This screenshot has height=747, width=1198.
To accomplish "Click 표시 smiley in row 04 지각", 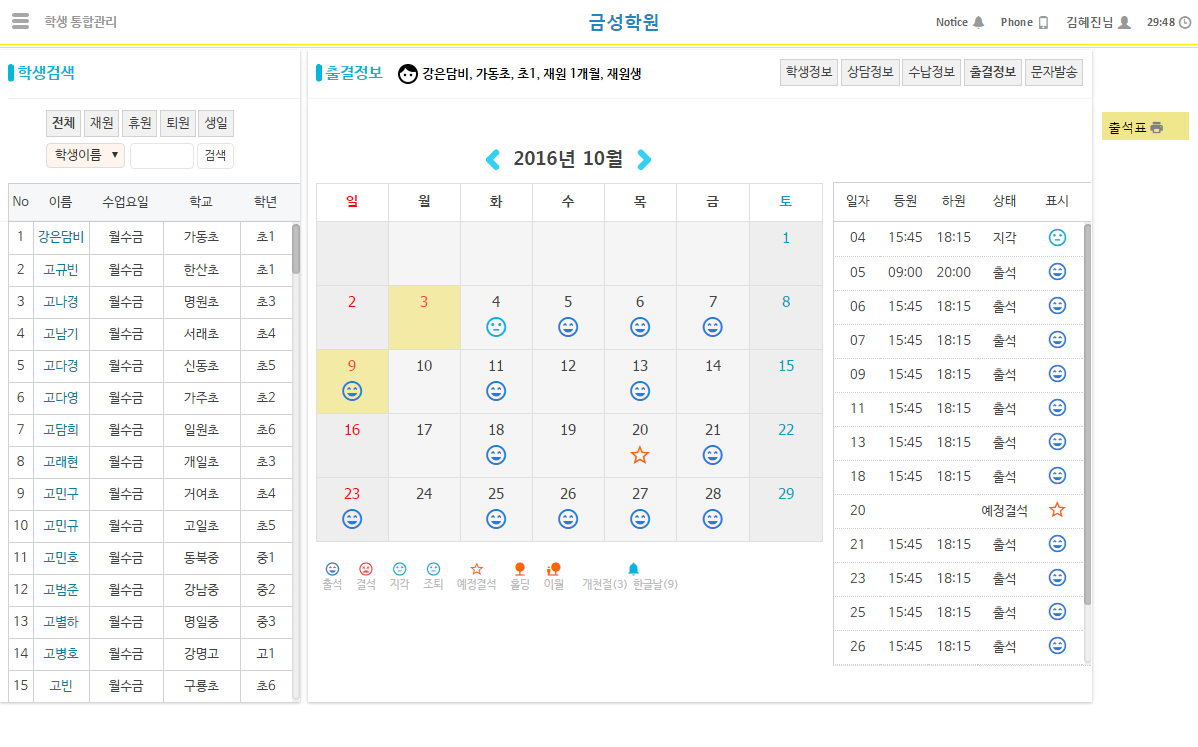I will 1057,238.
